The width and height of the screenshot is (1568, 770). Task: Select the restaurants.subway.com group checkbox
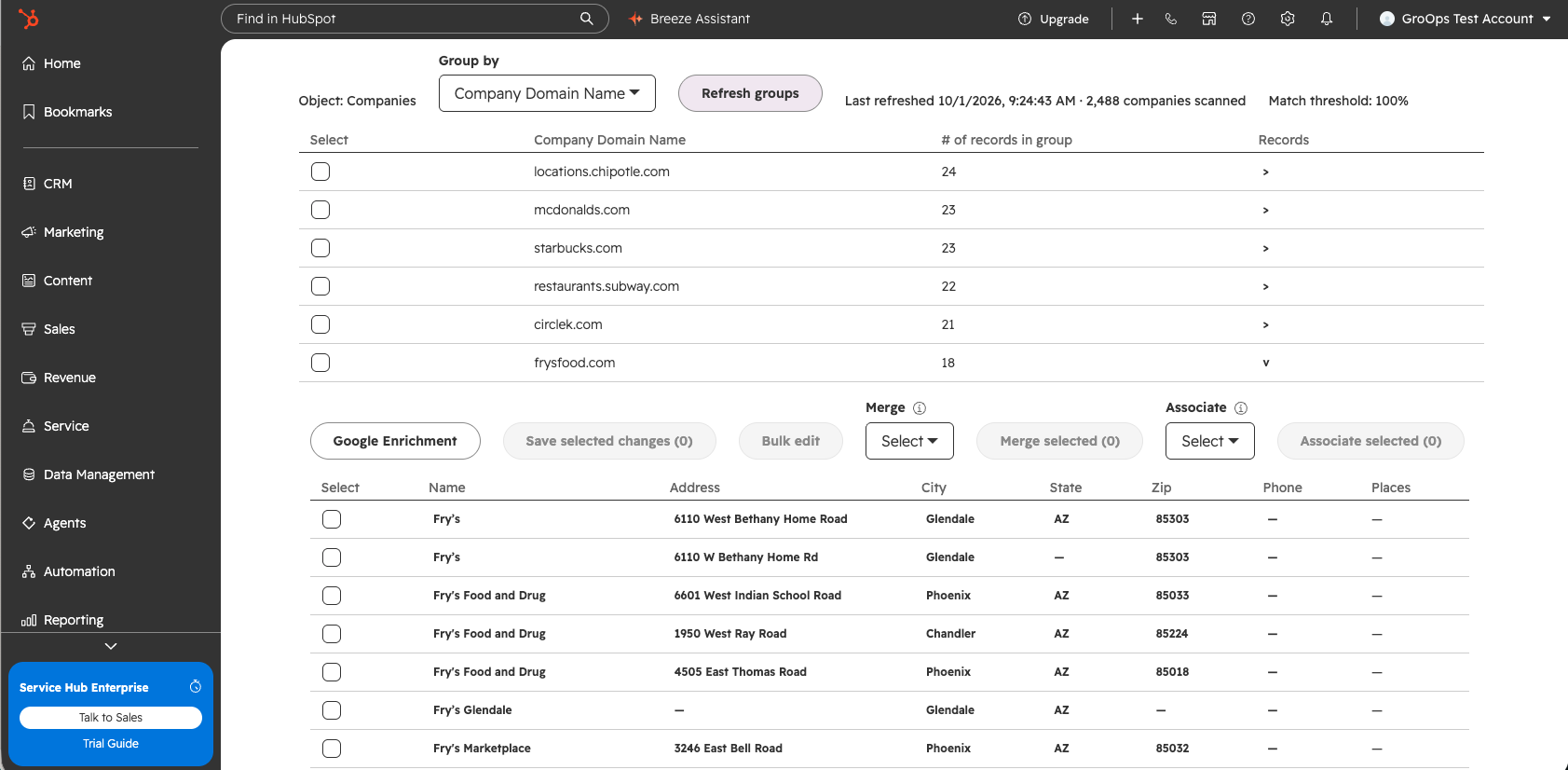320,286
